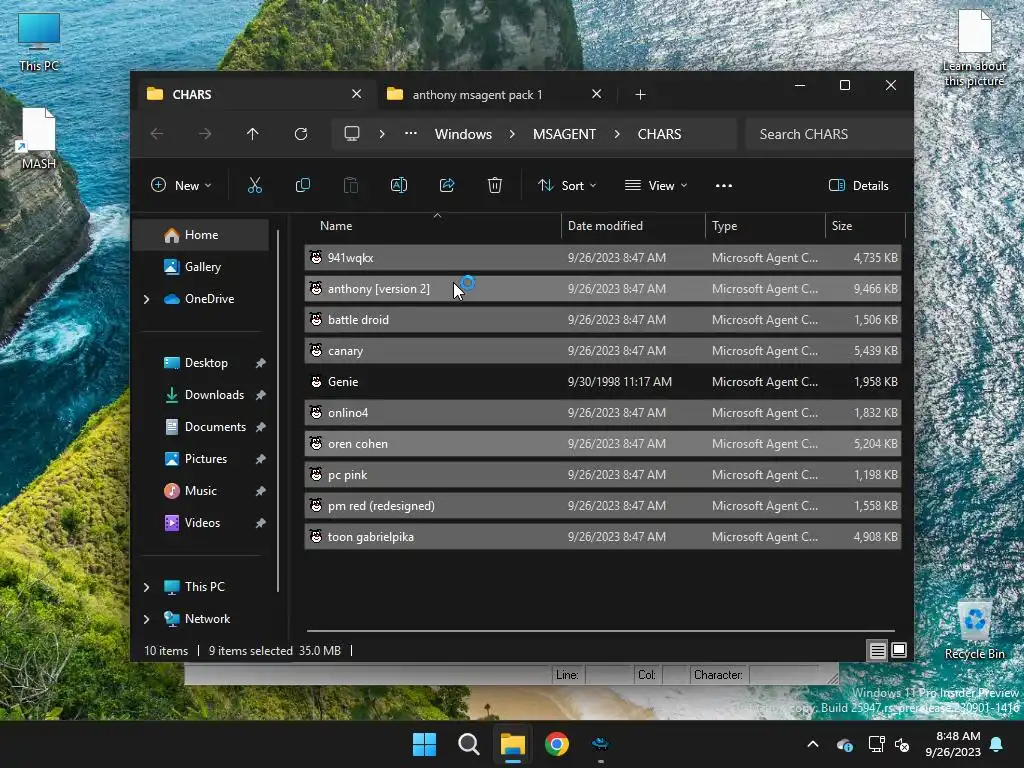1024x768 pixels.
Task: Select the battle droid file
Action: (x=603, y=320)
